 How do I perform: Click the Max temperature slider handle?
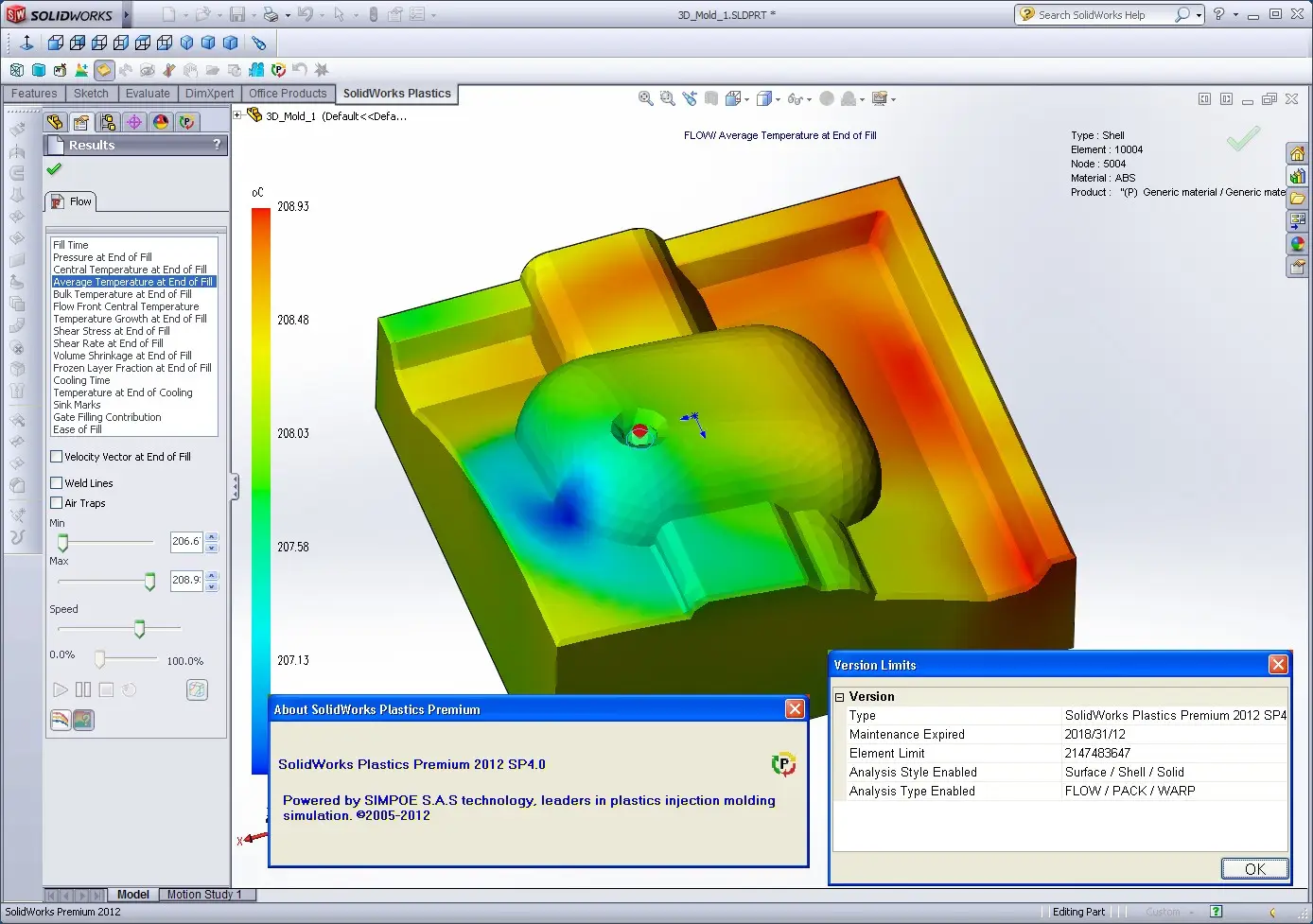[149, 582]
